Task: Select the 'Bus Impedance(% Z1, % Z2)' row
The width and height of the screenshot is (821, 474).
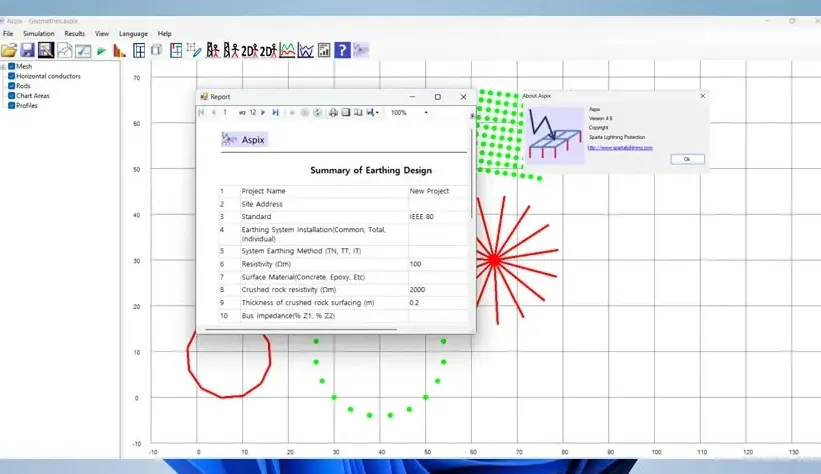Action: coord(343,316)
